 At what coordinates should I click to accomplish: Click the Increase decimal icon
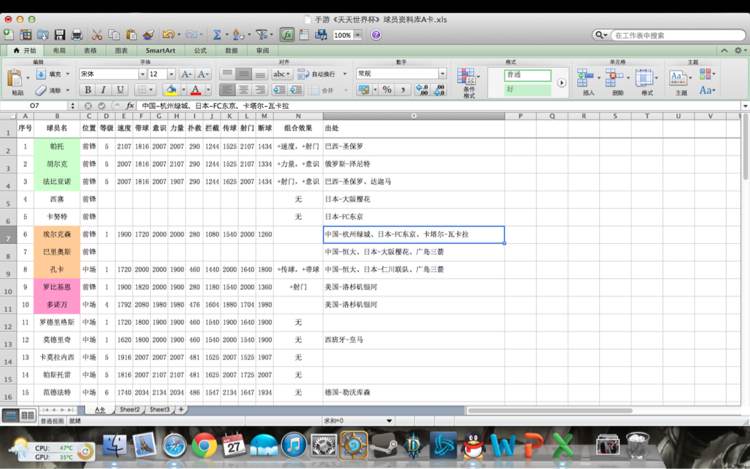(x=422, y=89)
